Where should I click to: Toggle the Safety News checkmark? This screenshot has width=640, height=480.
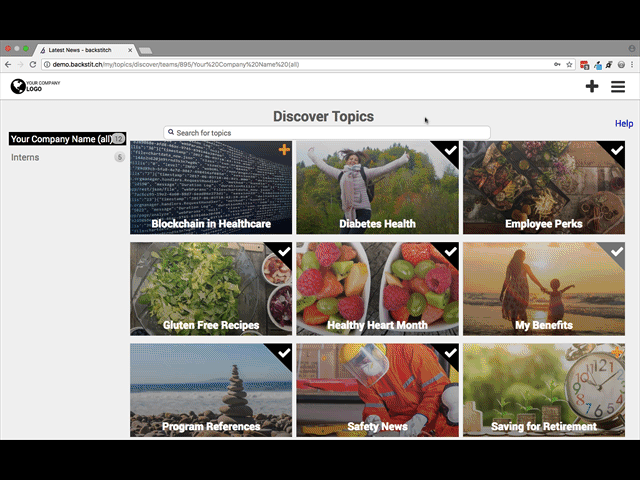point(450,352)
